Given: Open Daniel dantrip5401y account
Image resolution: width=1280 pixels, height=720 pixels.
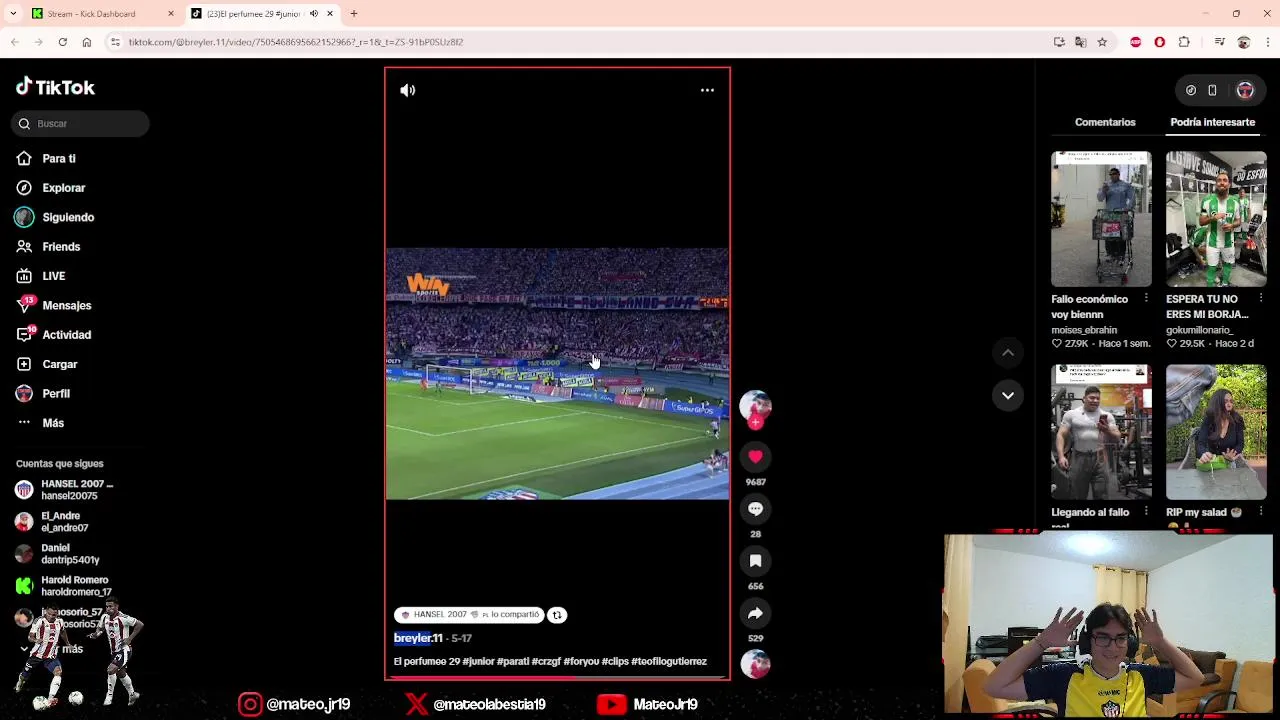Looking at the screenshot, I should tap(58, 554).
